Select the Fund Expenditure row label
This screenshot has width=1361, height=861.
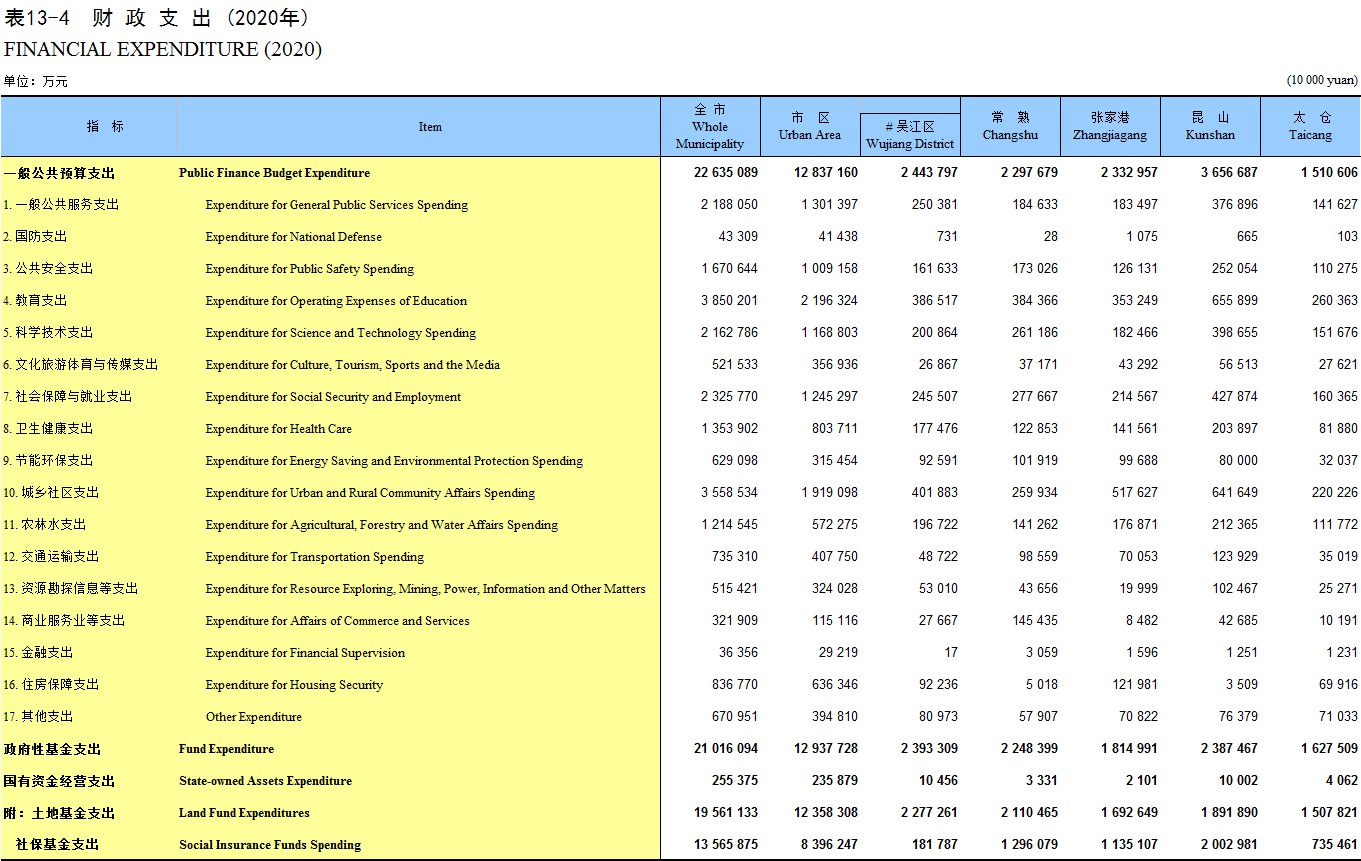click(226, 749)
